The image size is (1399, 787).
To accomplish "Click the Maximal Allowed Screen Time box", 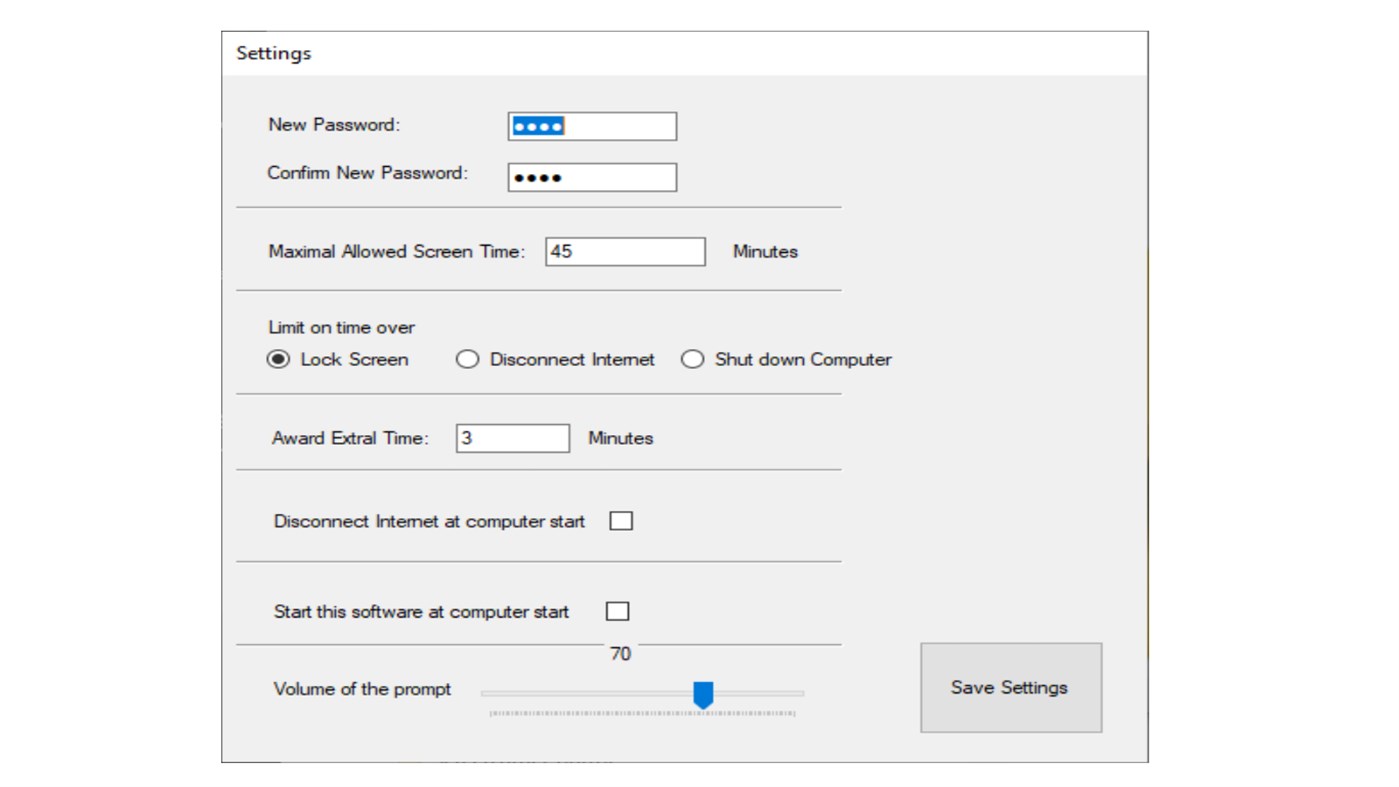I will click(625, 251).
